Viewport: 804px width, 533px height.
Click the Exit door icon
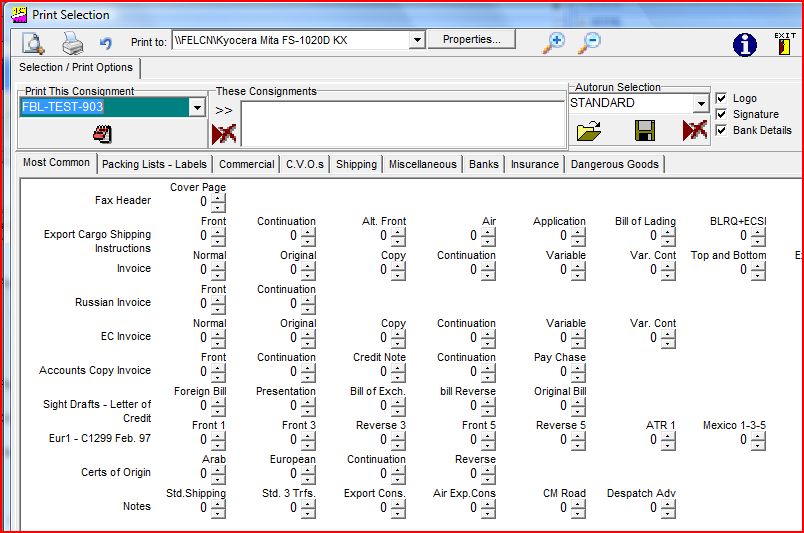(785, 43)
